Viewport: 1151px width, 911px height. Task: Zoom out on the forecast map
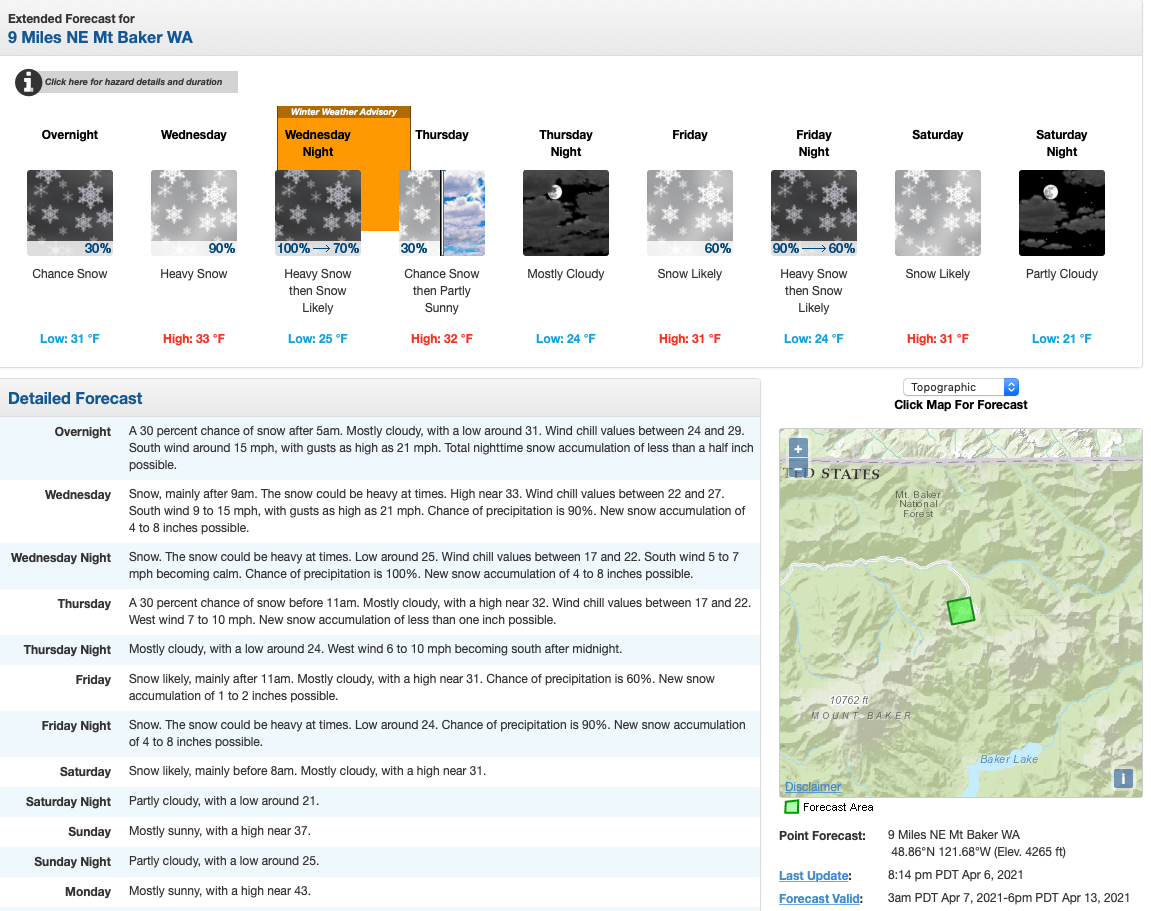point(798,467)
